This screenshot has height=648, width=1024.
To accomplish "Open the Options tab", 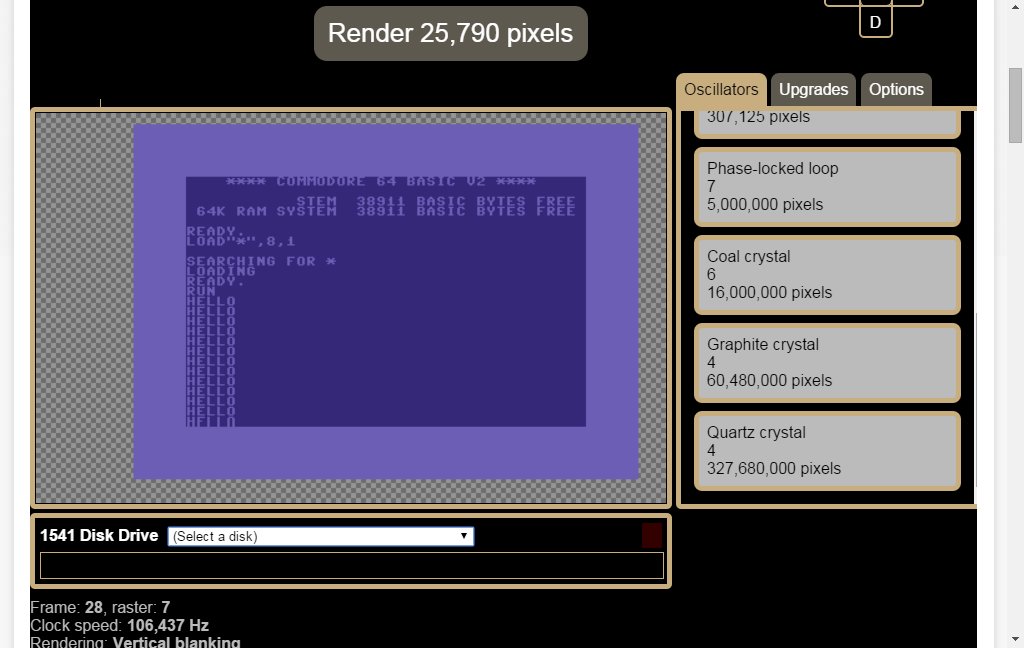I will [x=896, y=89].
